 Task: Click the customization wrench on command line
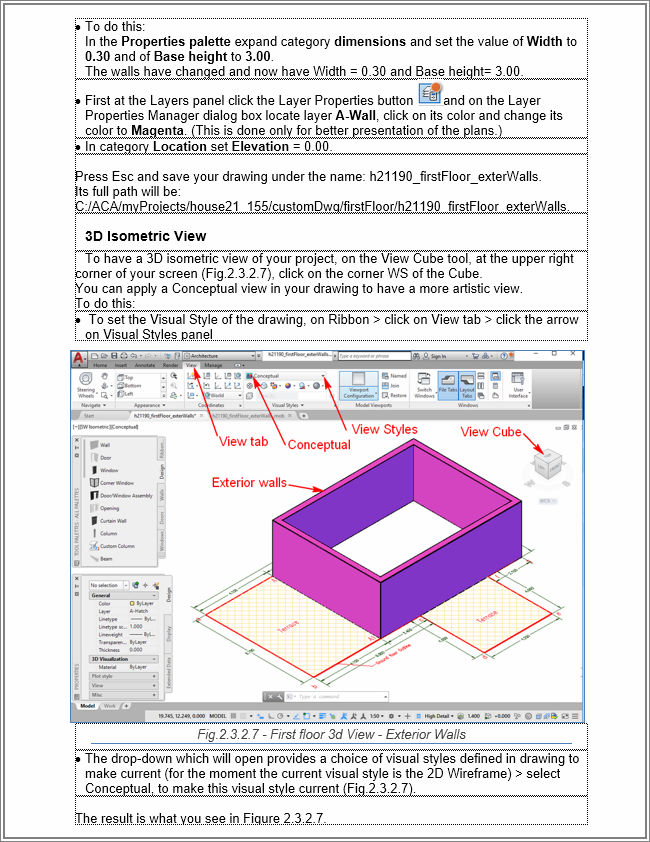pyautogui.click(x=279, y=696)
